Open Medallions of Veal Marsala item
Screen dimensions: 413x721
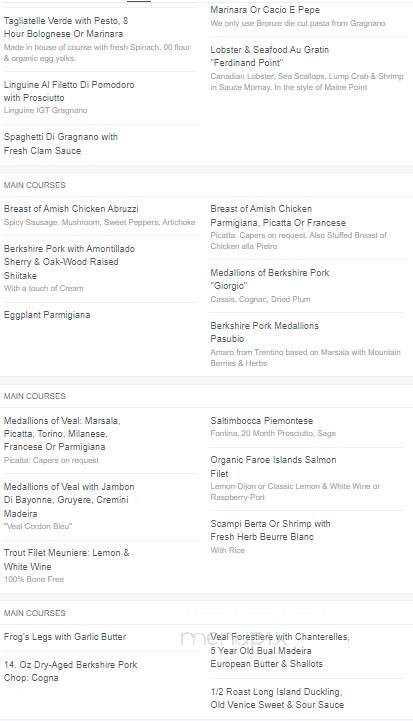tap(62, 434)
